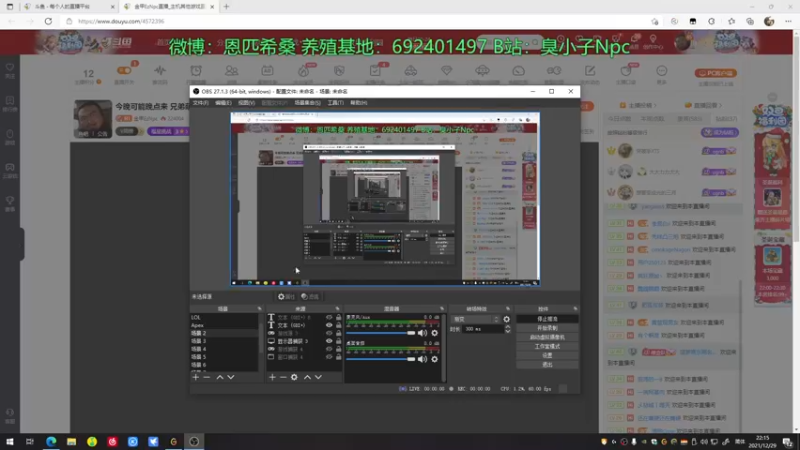Toggle lock on window capture 4 source
The image size is (800, 450).
coord(339,357)
